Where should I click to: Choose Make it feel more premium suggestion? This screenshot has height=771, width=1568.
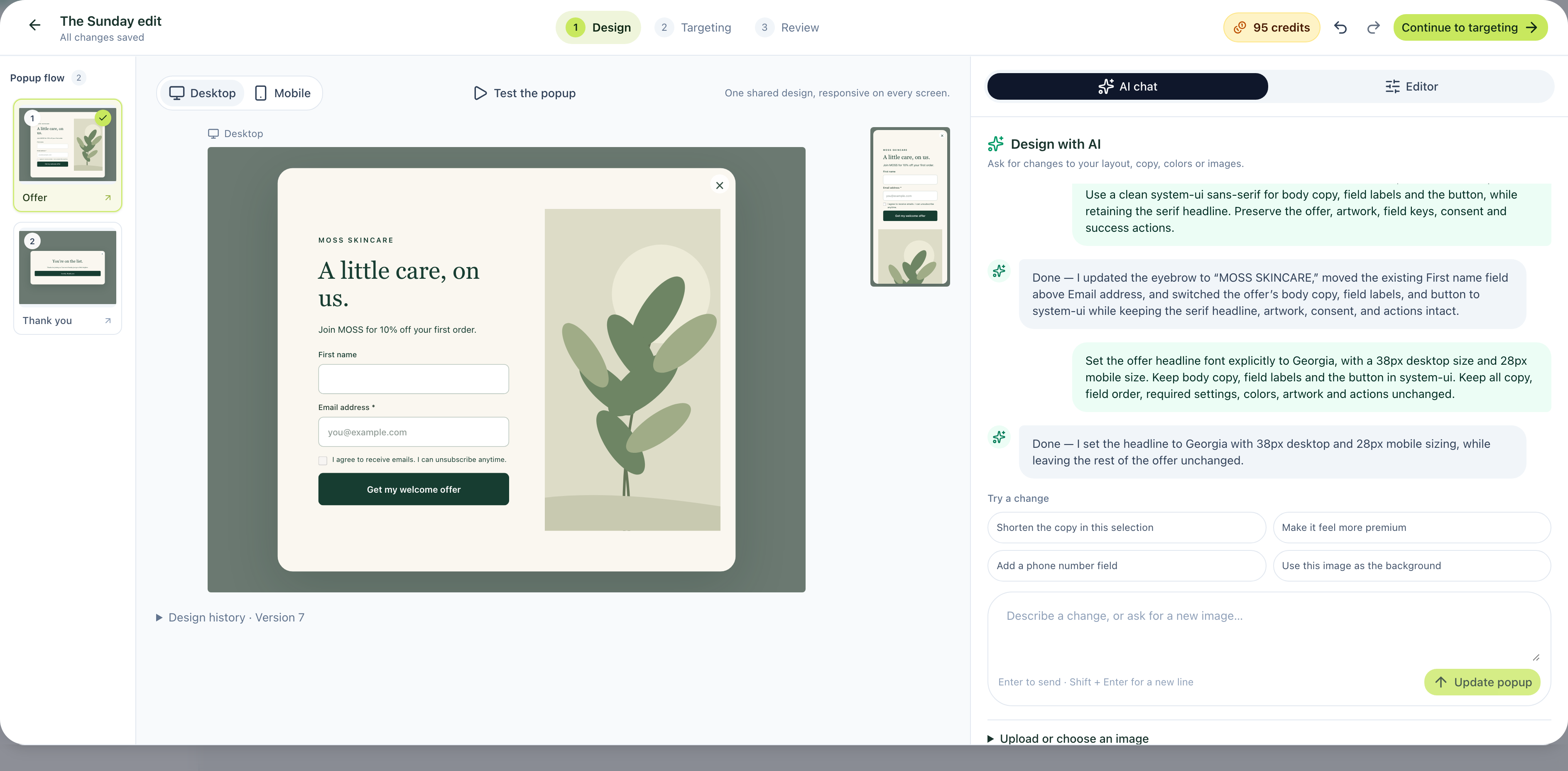[1411, 528]
